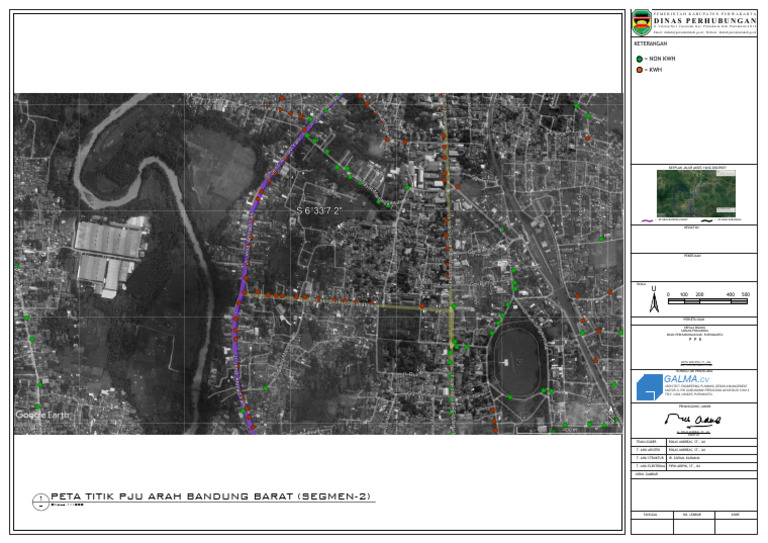The height and width of the screenshot is (543, 768).
Task: Click the circular drawing number symbol beside title
Action: 38,500
